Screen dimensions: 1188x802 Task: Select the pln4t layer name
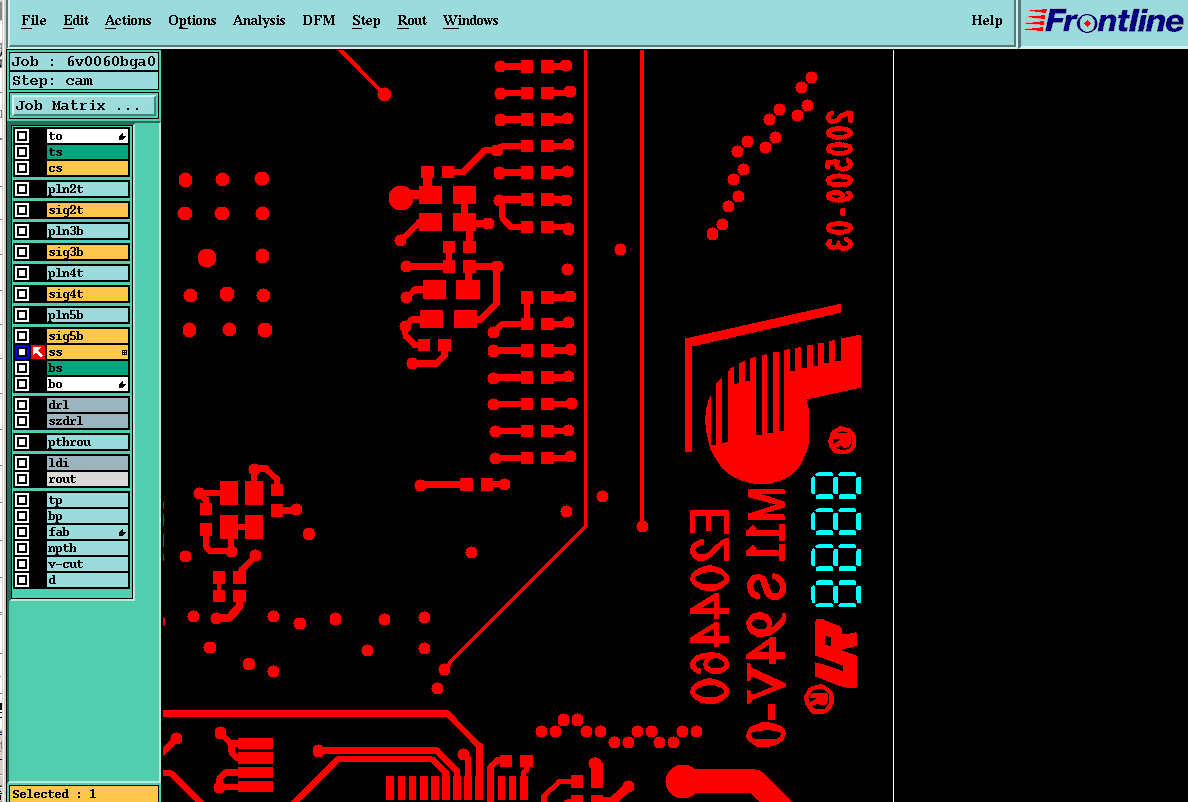[x=87, y=273]
